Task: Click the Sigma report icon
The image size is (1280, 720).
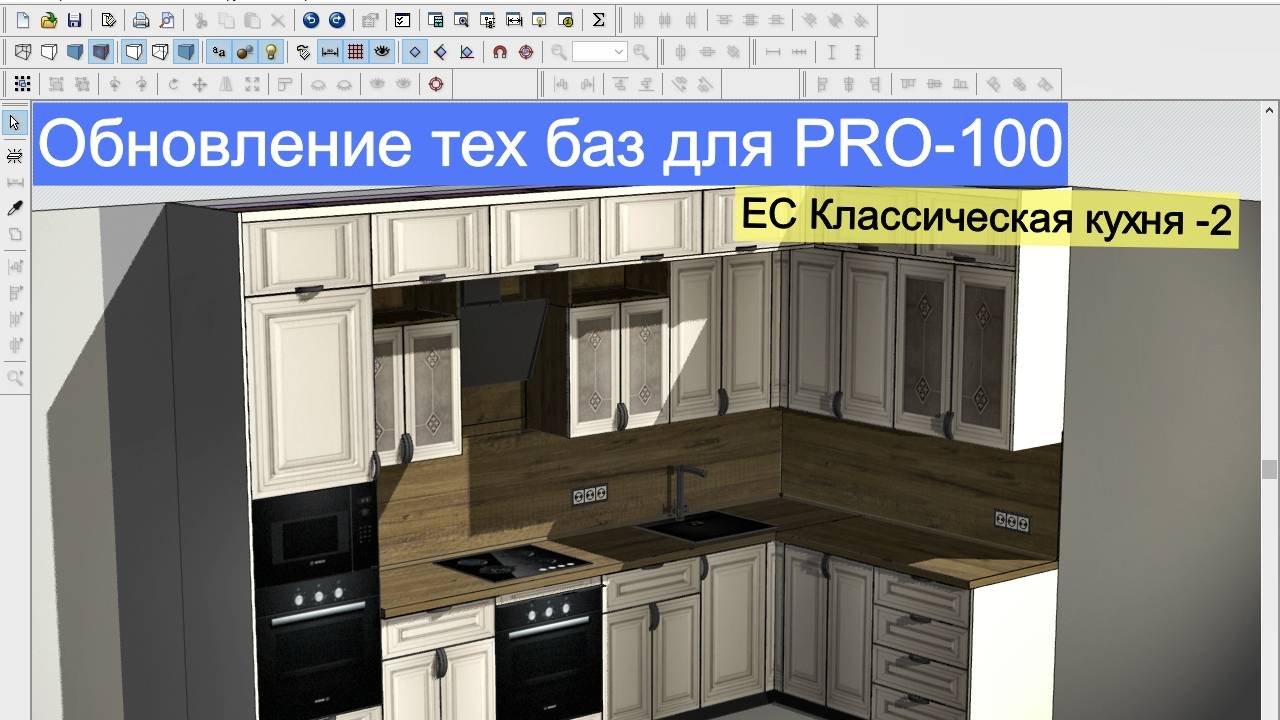Action: (x=598, y=20)
